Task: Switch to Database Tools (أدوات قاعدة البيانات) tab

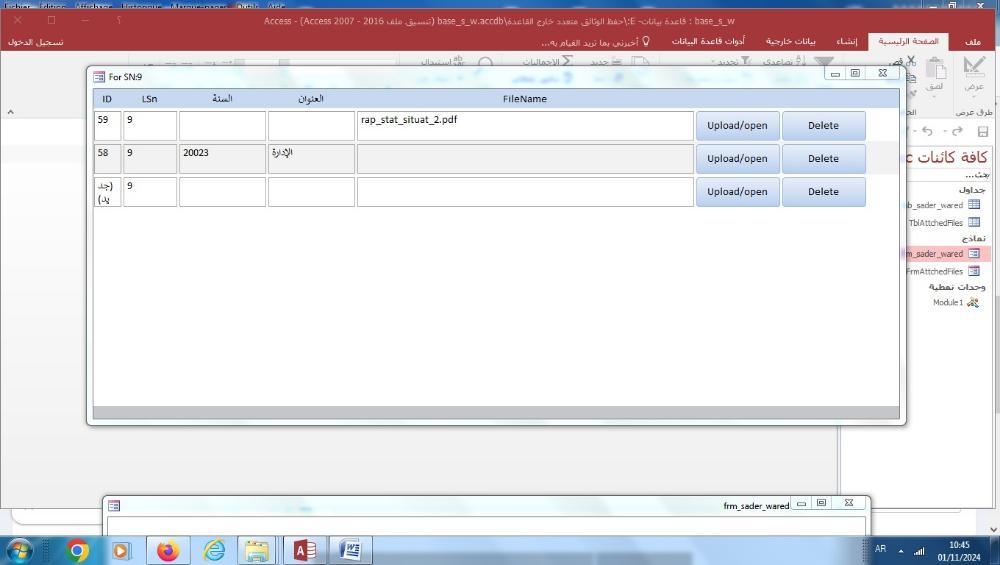Action: (708, 41)
